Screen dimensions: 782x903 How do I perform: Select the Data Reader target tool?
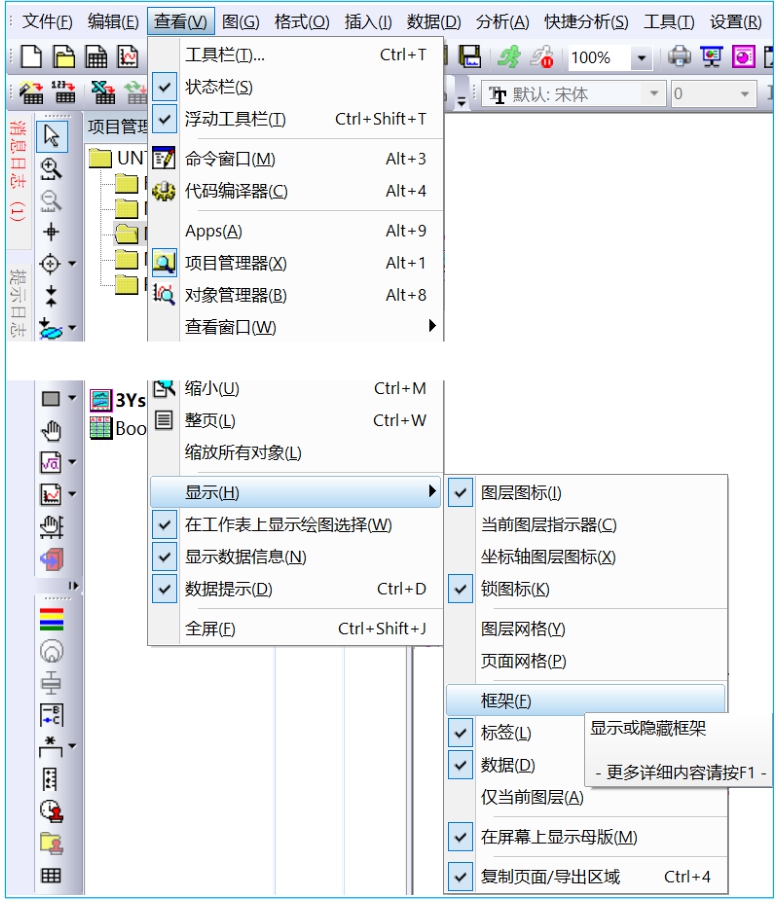50,264
